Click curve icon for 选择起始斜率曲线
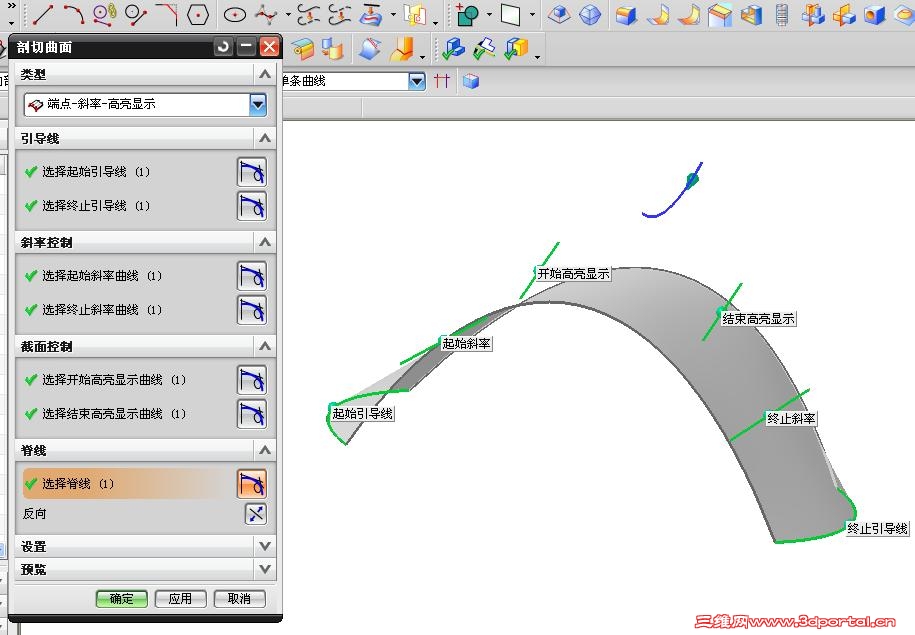The height and width of the screenshot is (635, 915). coord(252,276)
